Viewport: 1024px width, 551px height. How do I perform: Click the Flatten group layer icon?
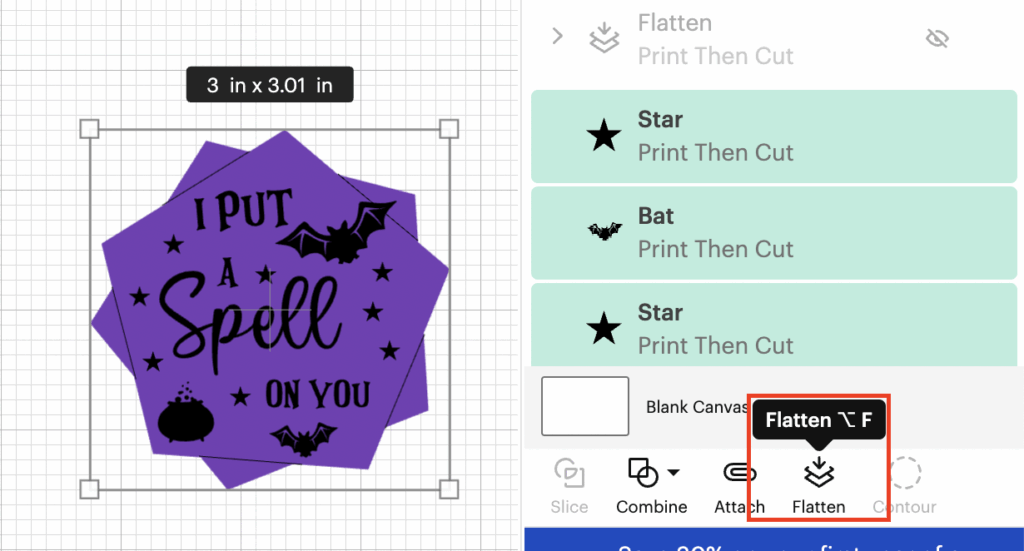pyautogui.click(x=604, y=39)
